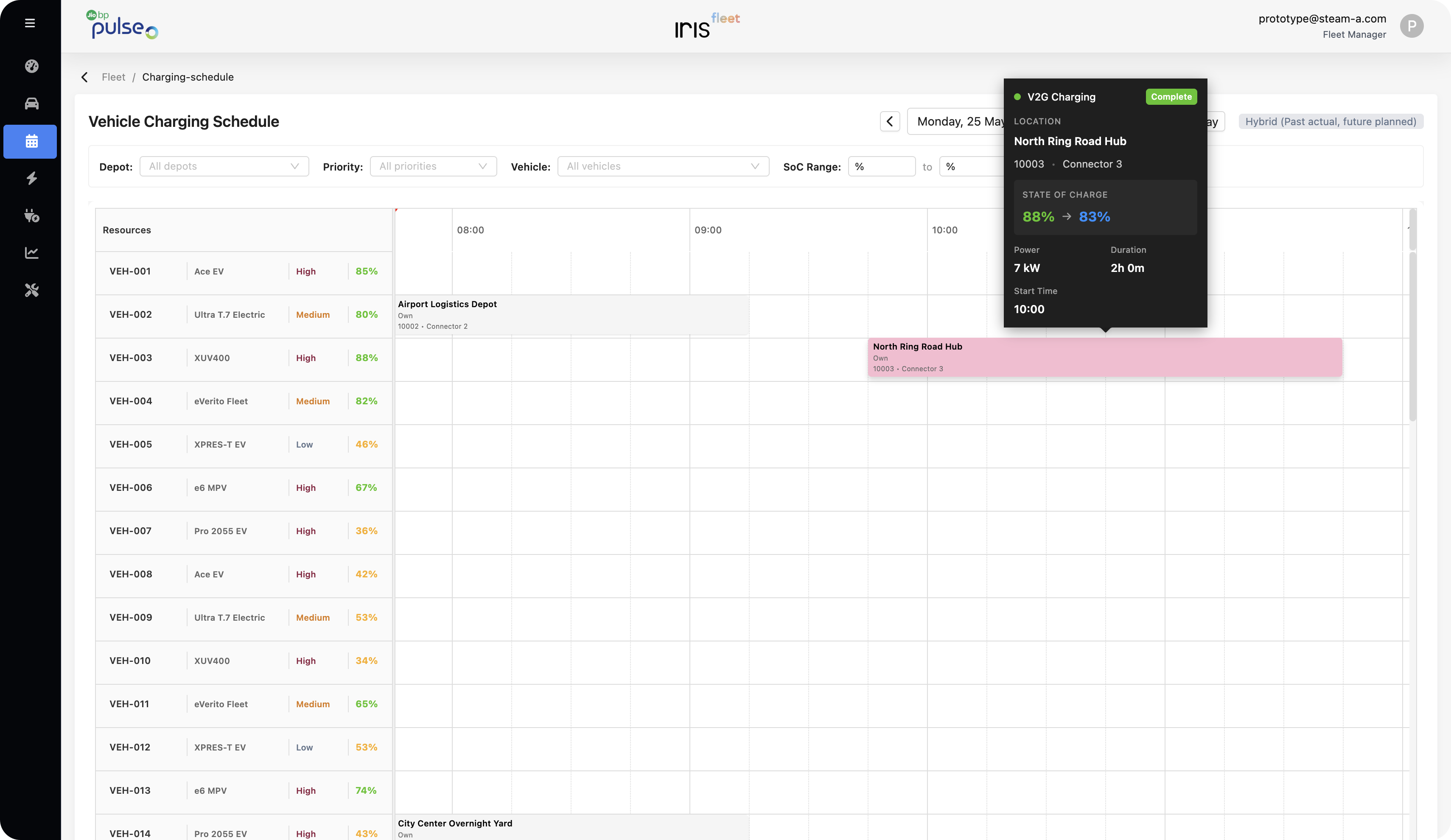Select the City Center Overnight Yard block
This screenshot has height=840, width=1451.
point(572,828)
